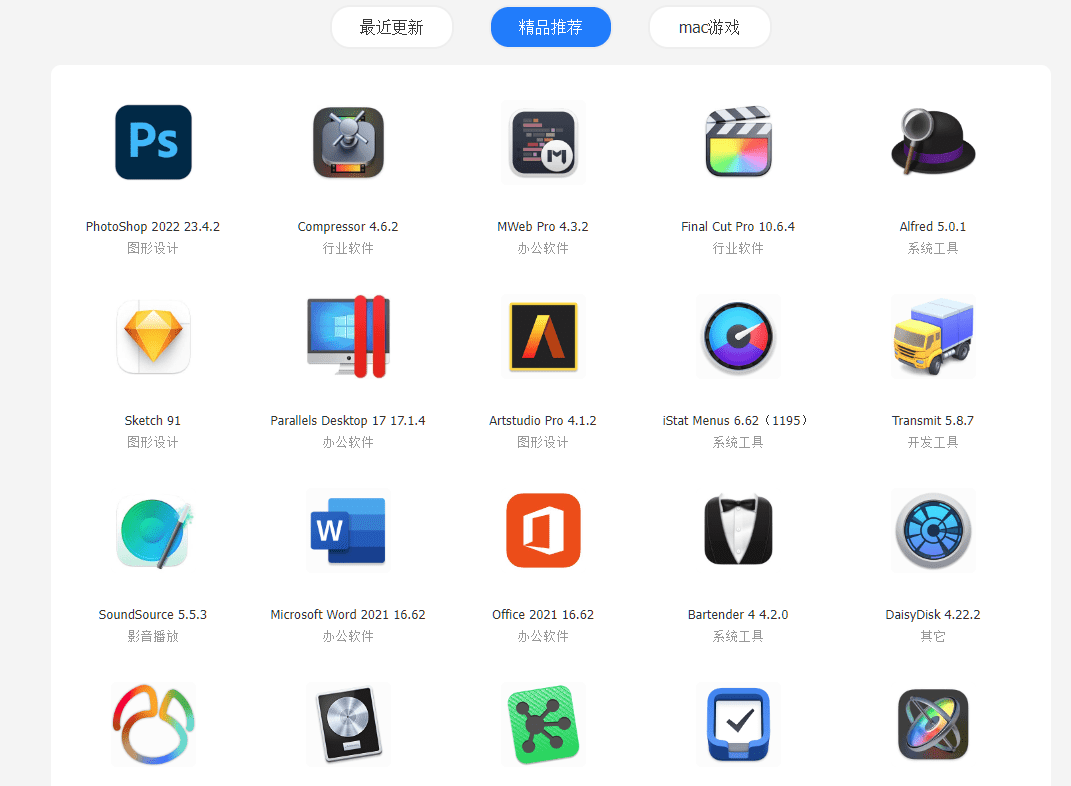Click 系统工具 category under Alfred
Viewport: 1071px width, 786px height.
[933, 249]
